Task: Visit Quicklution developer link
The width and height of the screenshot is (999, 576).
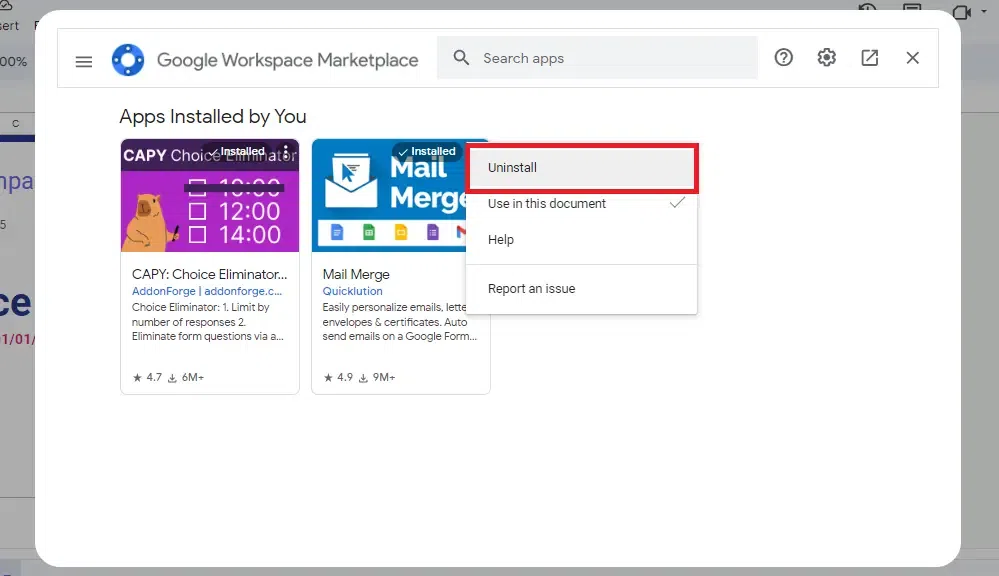Action: tap(352, 291)
